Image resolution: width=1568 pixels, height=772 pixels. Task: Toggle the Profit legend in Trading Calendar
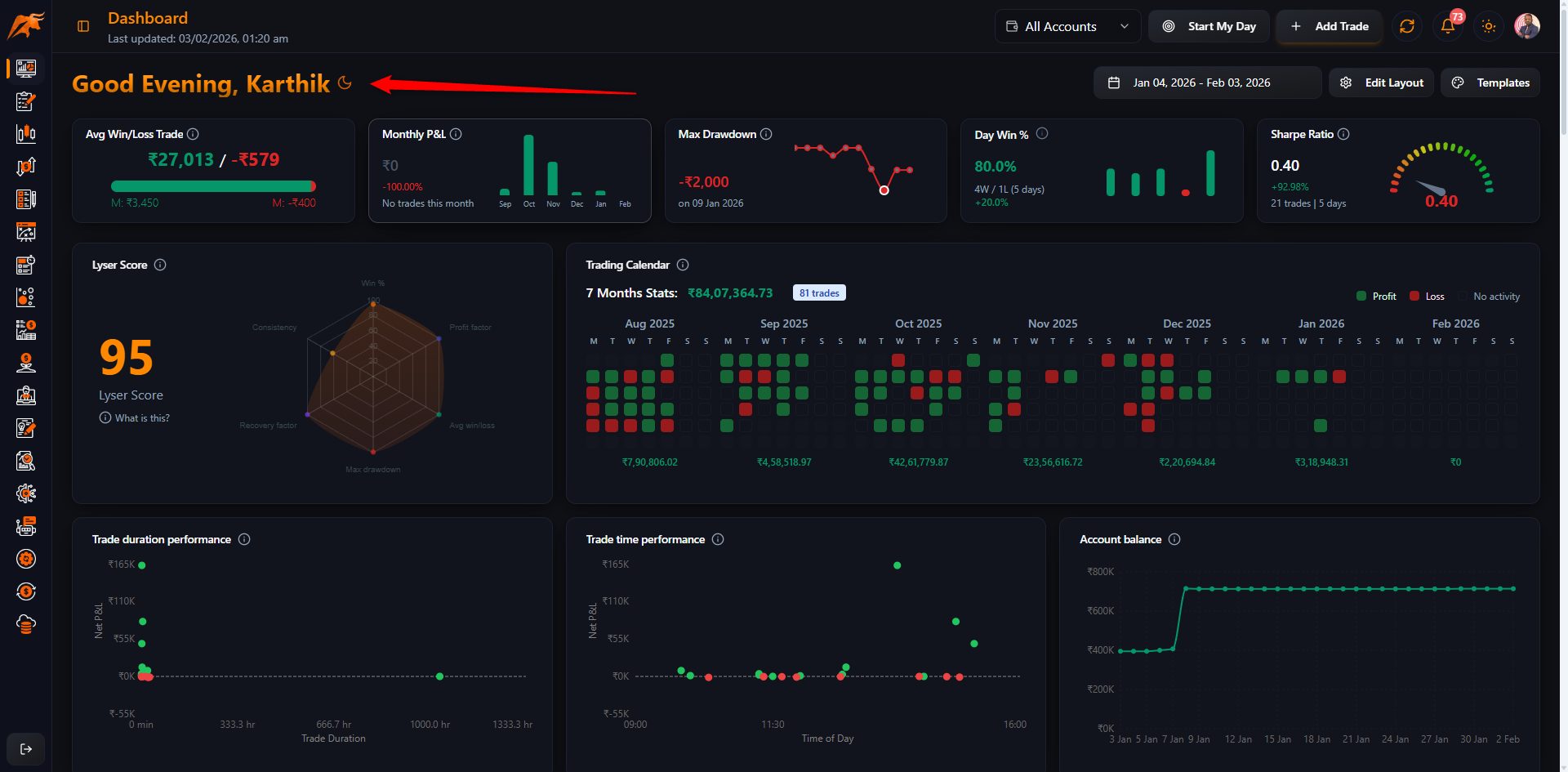1376,296
